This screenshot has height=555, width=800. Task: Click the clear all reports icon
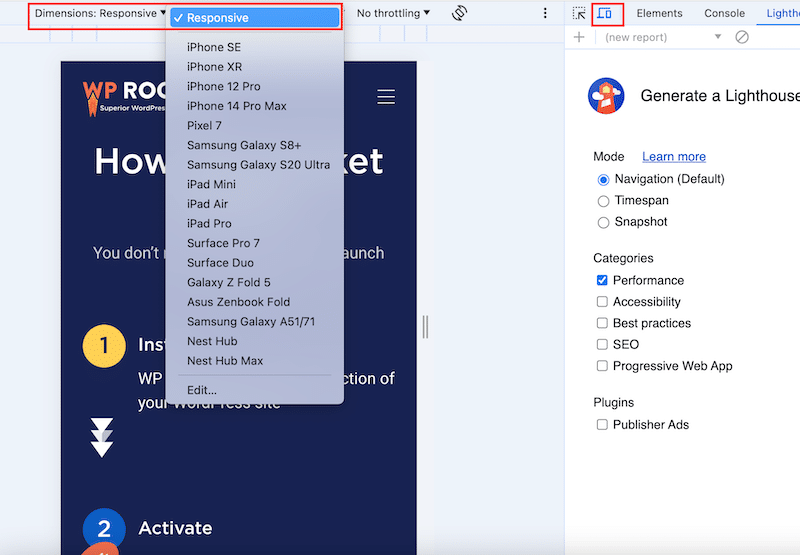(742, 37)
